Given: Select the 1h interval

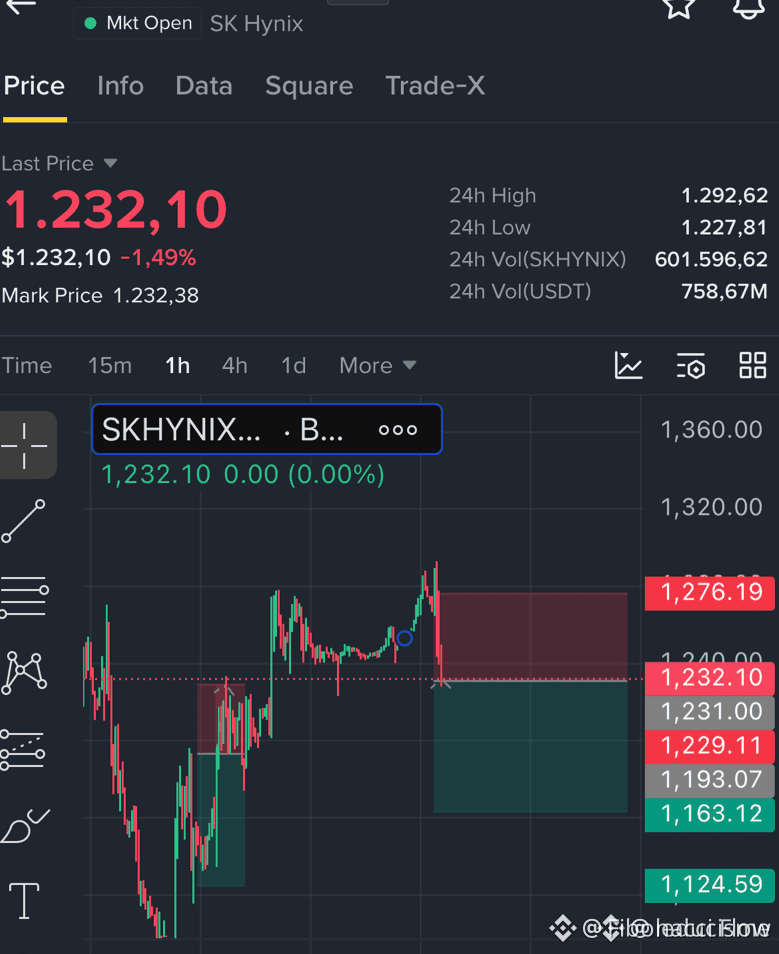Looking at the screenshot, I should [x=178, y=366].
